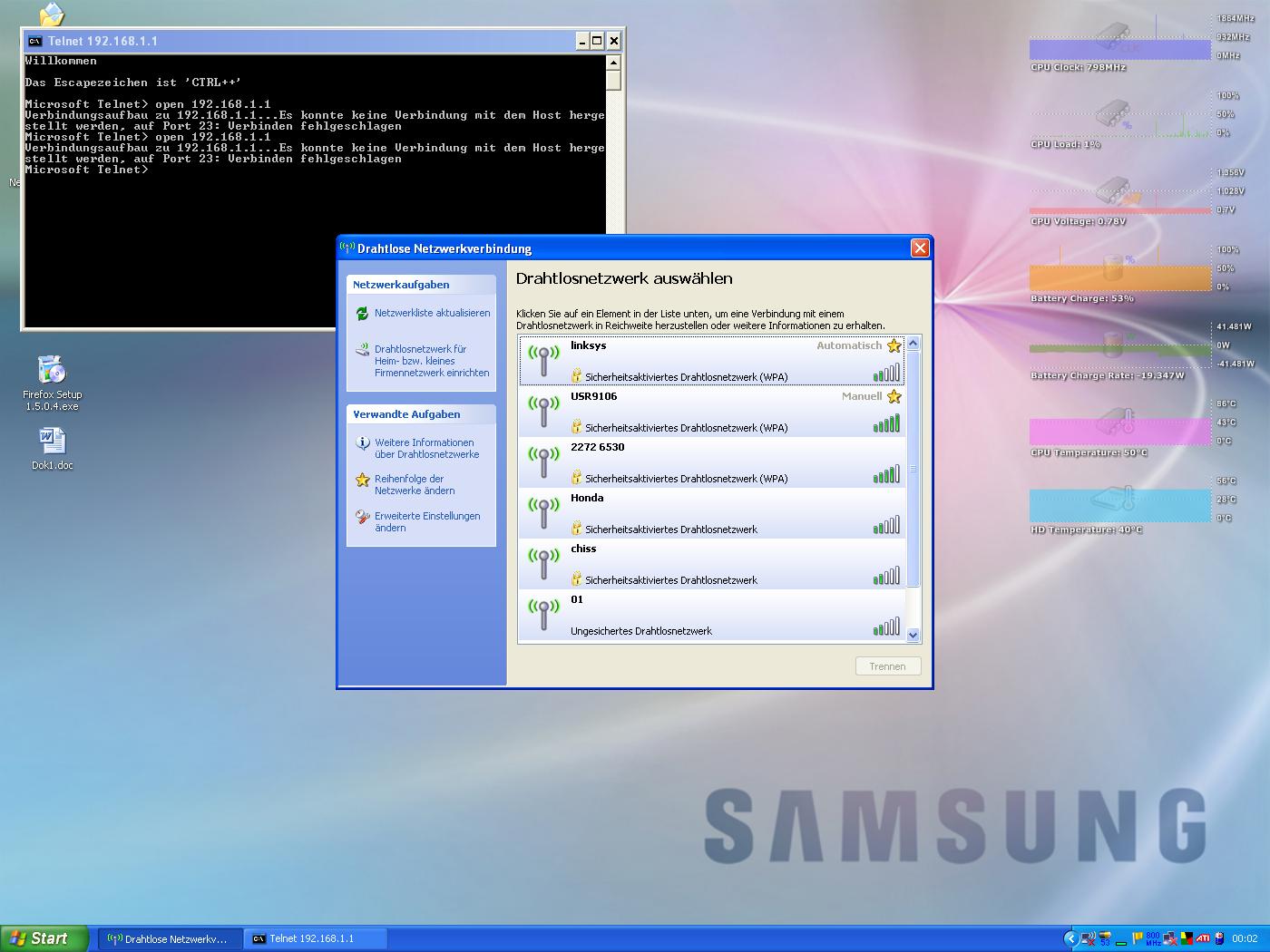Maximize the Telnet window
This screenshot has height=952, width=1270.
[597, 41]
